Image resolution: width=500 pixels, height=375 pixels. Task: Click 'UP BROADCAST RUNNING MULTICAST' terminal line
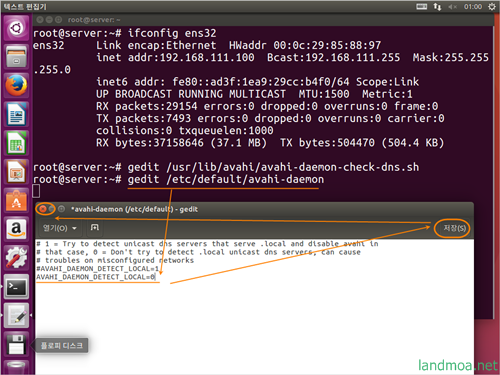point(191,94)
